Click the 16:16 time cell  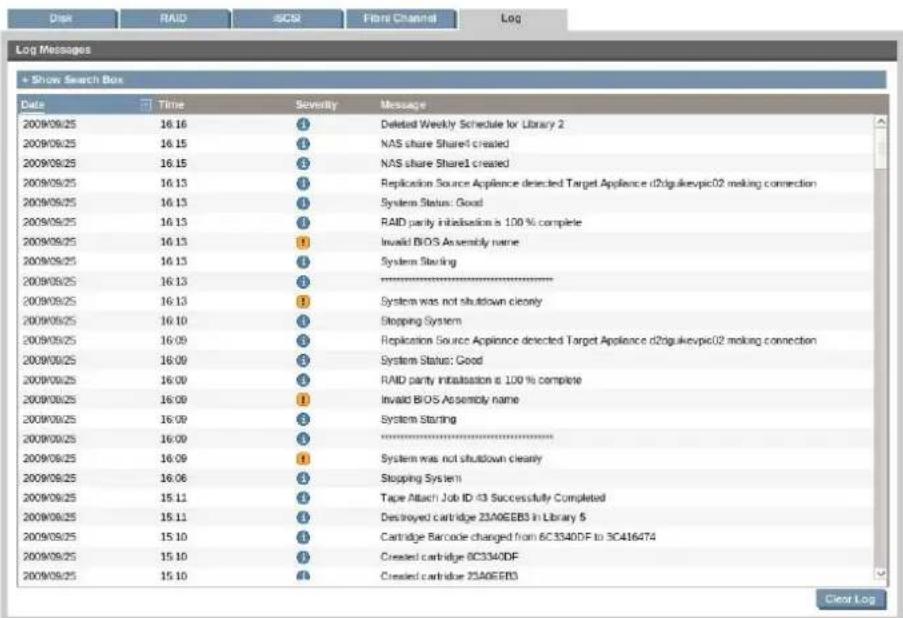pos(173,124)
